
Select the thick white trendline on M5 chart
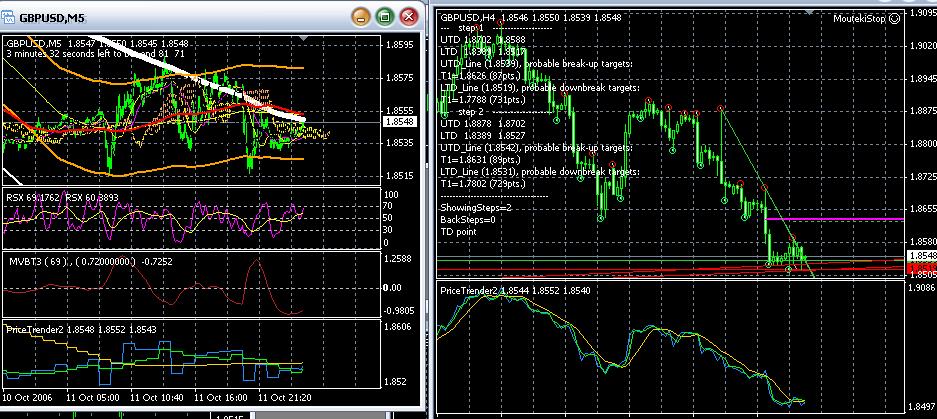click(201, 79)
